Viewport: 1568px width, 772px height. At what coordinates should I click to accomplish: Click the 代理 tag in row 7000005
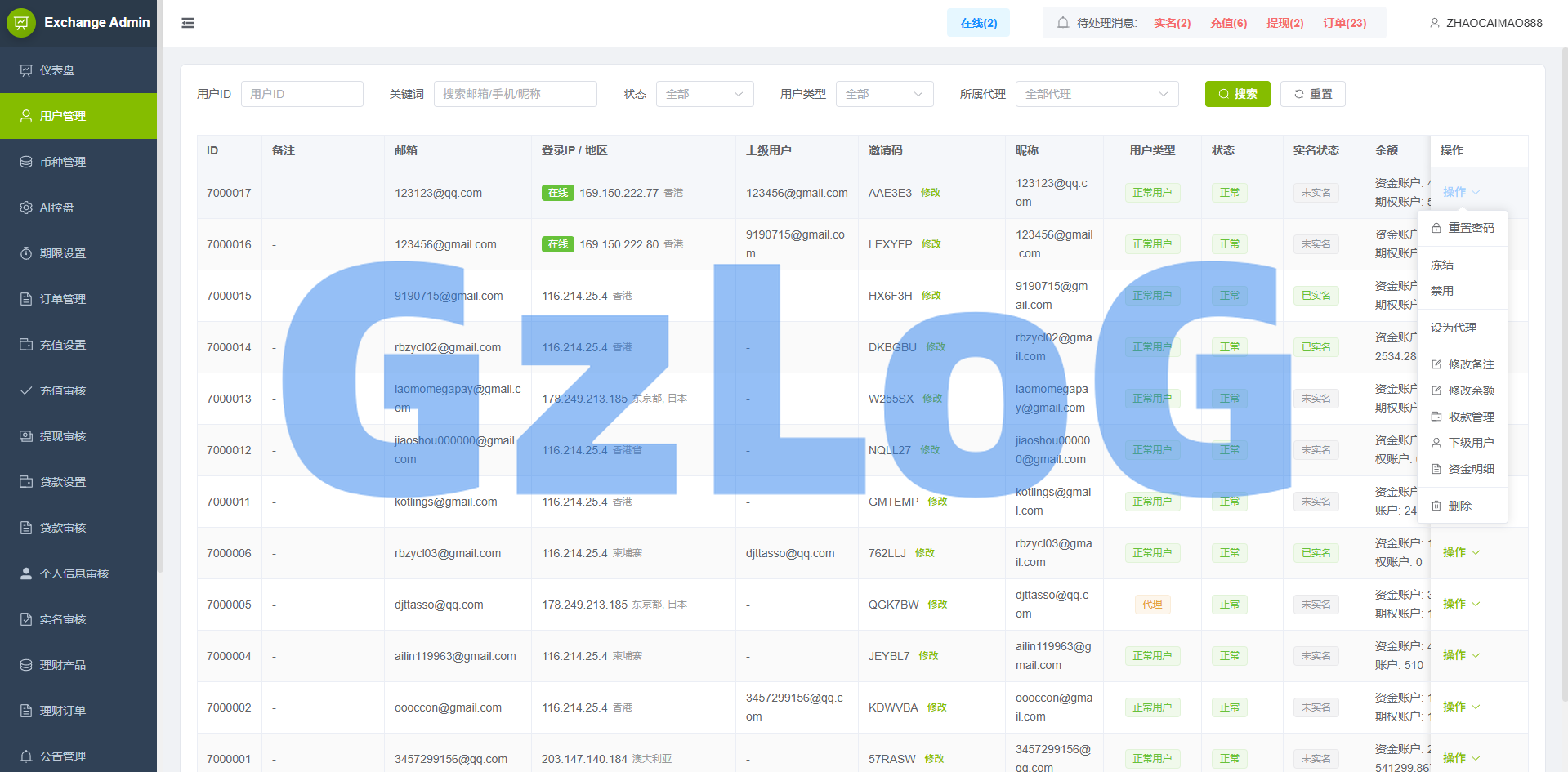point(1152,605)
